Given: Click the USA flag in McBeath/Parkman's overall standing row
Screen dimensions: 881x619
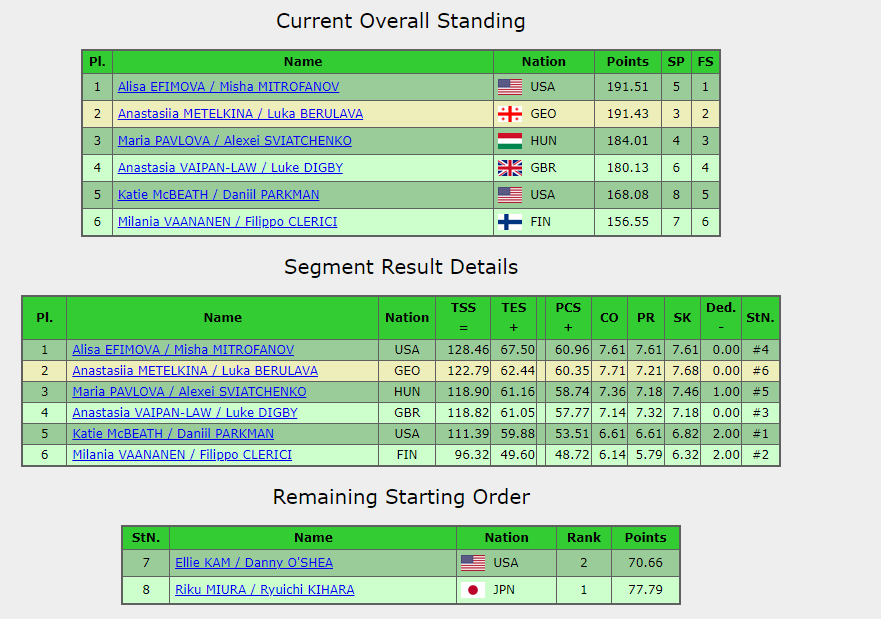Looking at the screenshot, I should coord(510,195).
